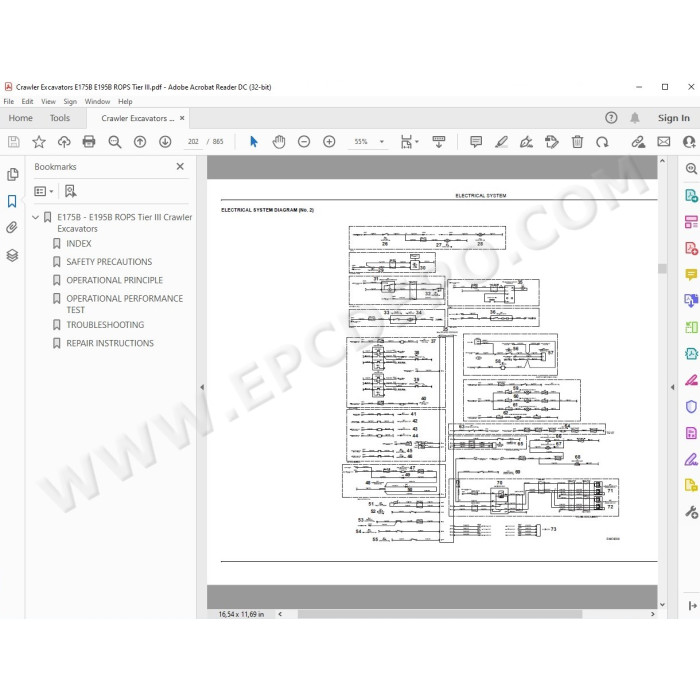The width and height of the screenshot is (700, 700).
Task: Zoom in with plus button
Action: 329,142
